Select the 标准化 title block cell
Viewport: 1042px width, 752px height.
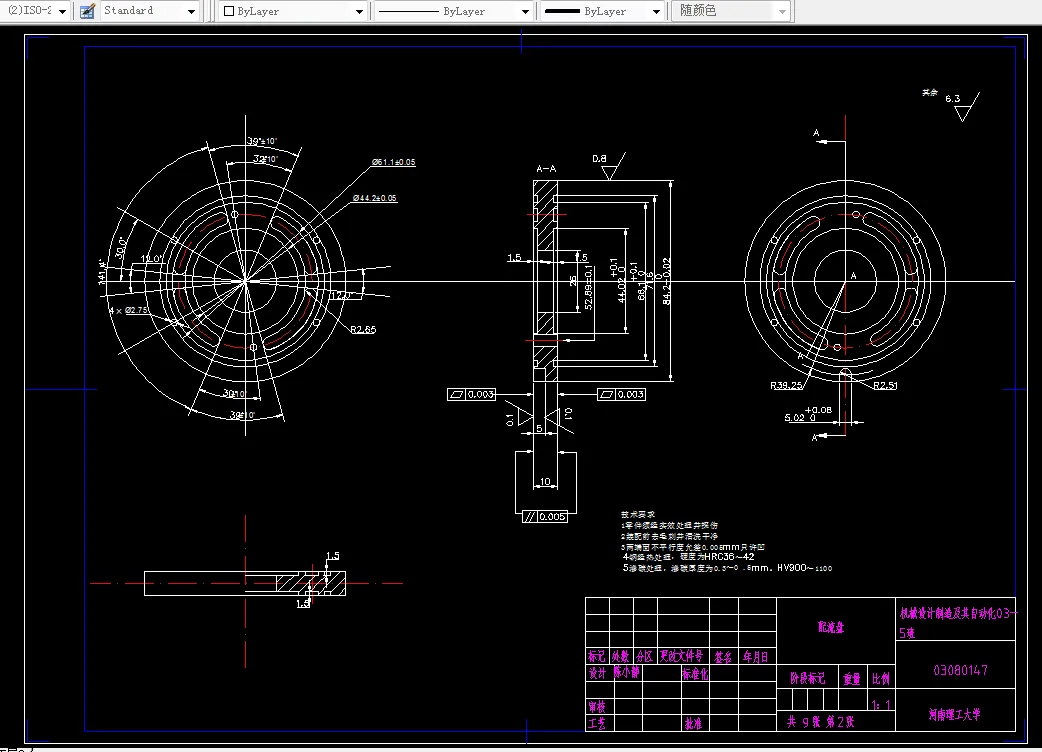tap(695, 674)
